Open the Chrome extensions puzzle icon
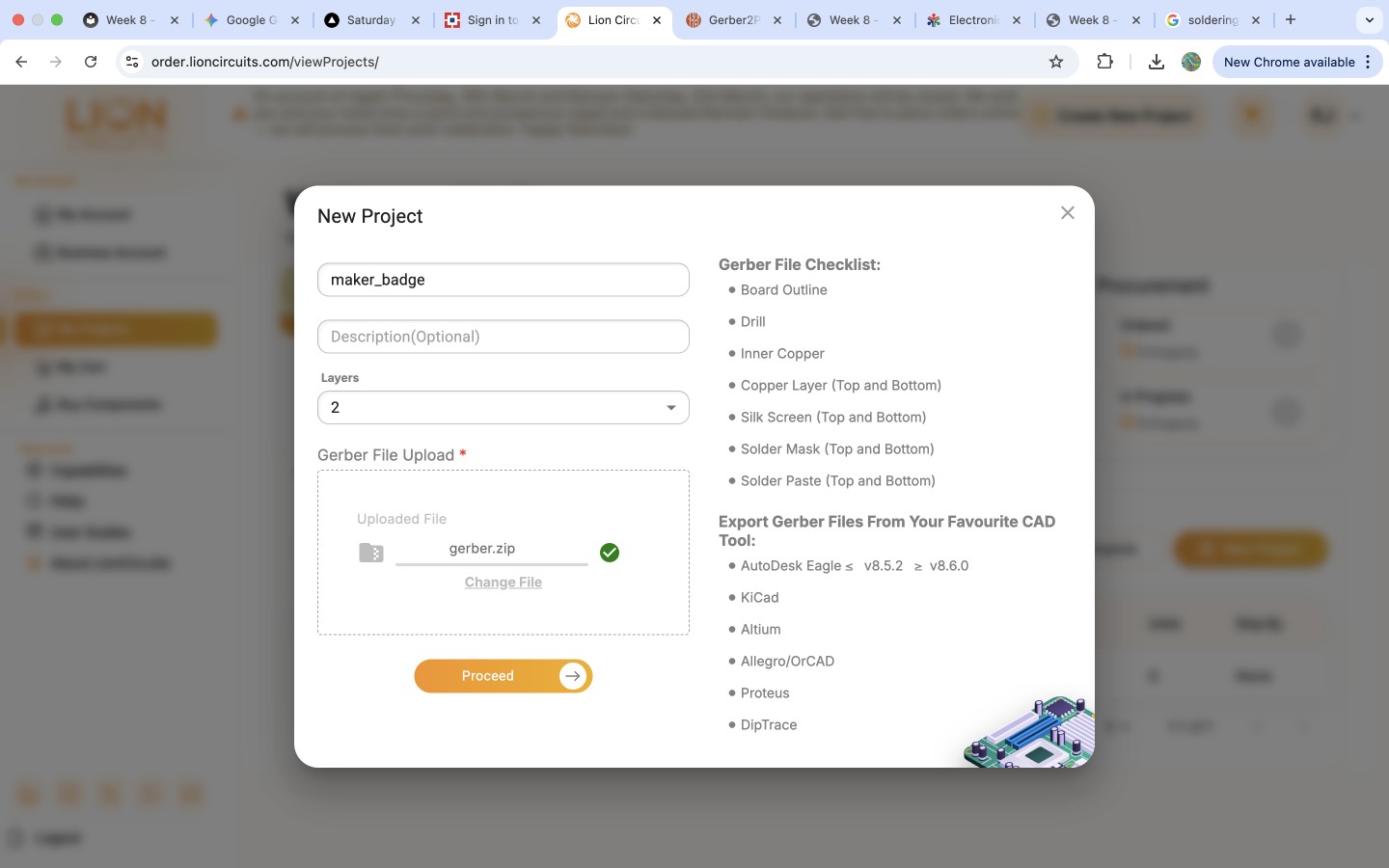 click(1105, 62)
